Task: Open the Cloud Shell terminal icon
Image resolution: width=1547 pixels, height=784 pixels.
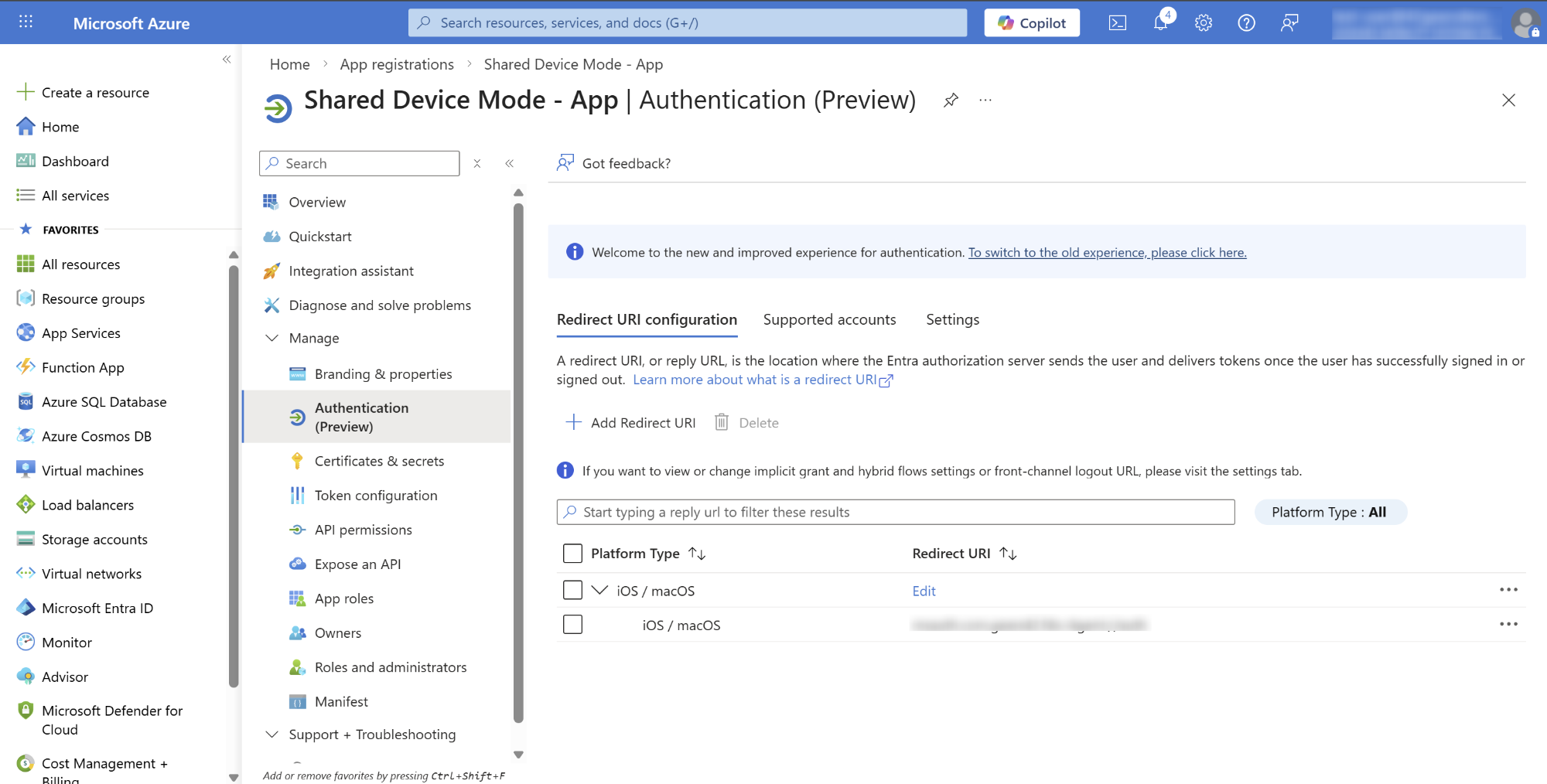Action: (x=1117, y=23)
